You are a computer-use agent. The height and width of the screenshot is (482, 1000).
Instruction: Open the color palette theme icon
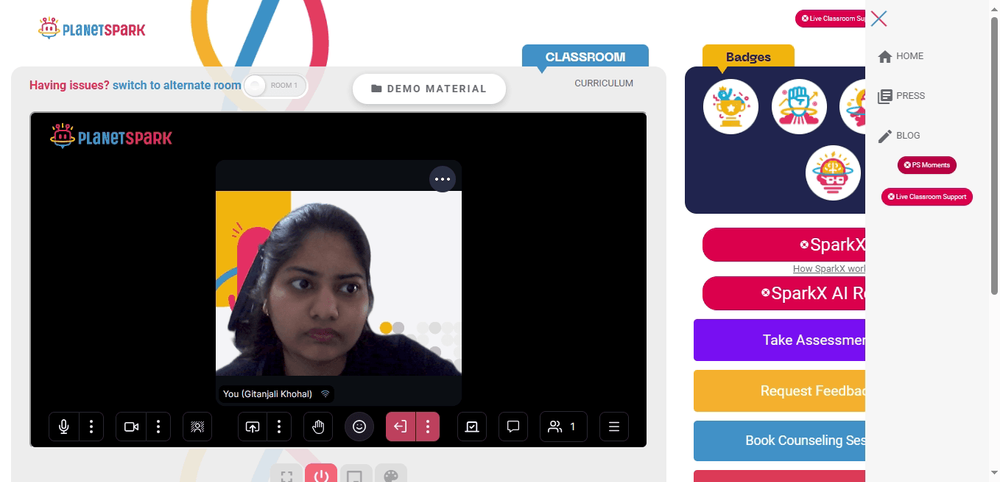(390, 476)
